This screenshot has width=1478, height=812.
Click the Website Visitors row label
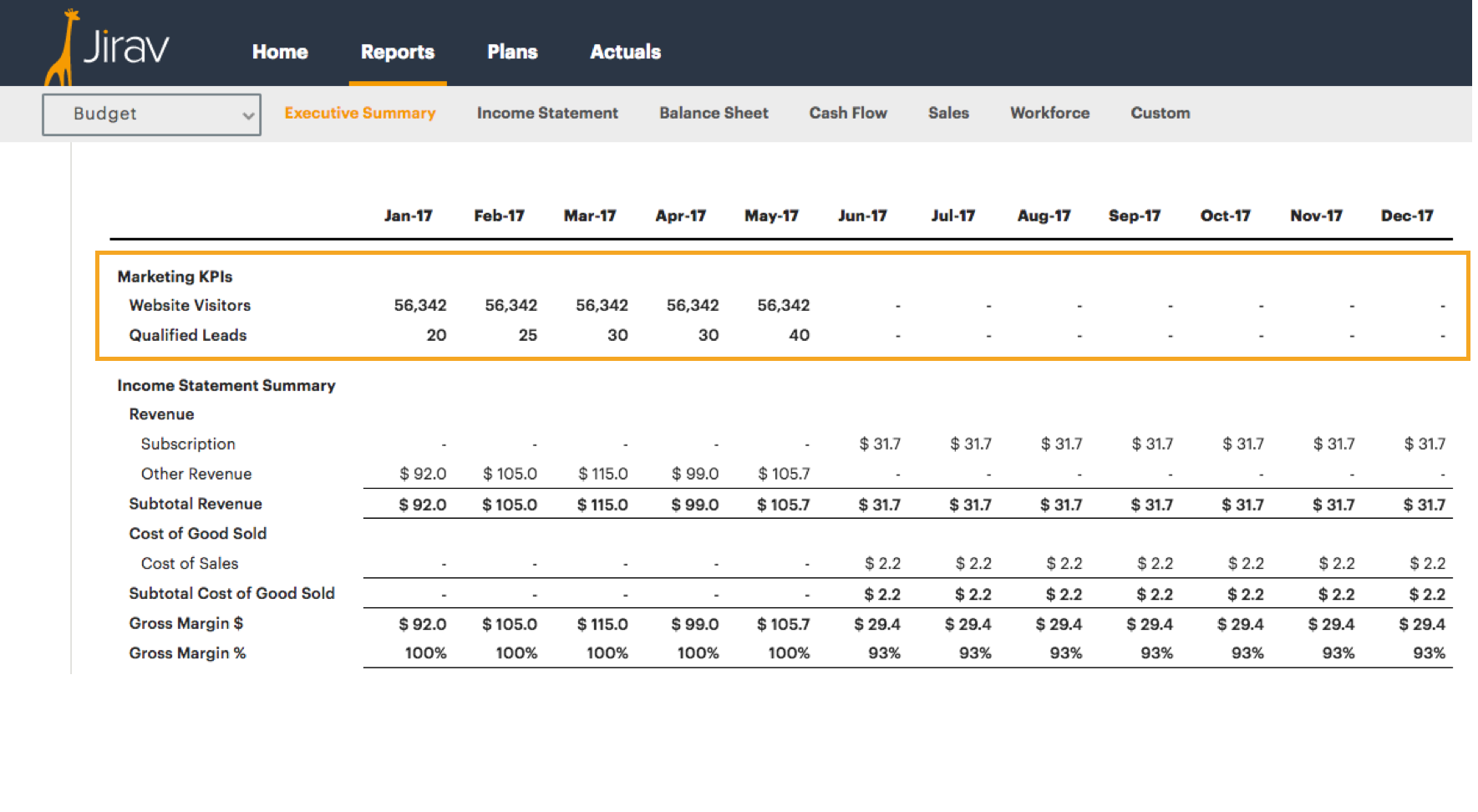click(189, 305)
